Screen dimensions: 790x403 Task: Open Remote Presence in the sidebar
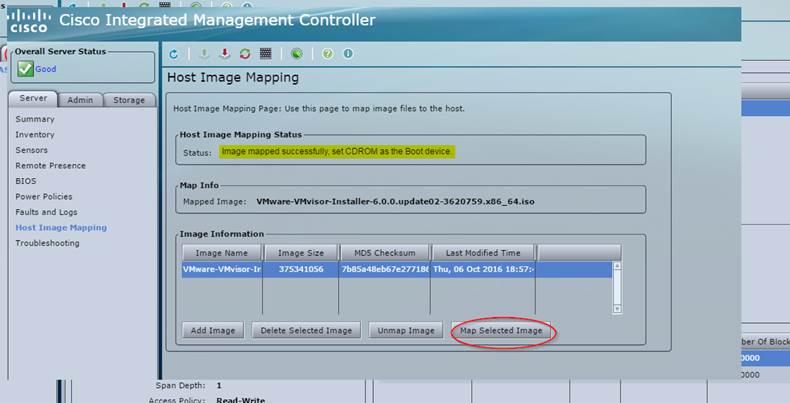pos(50,166)
